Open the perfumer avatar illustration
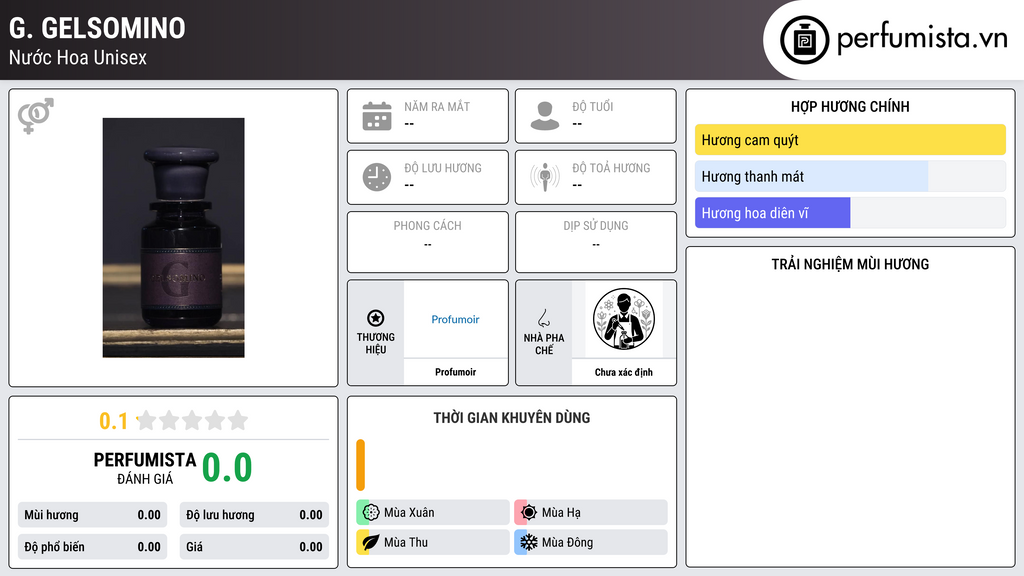 pyautogui.click(x=624, y=319)
